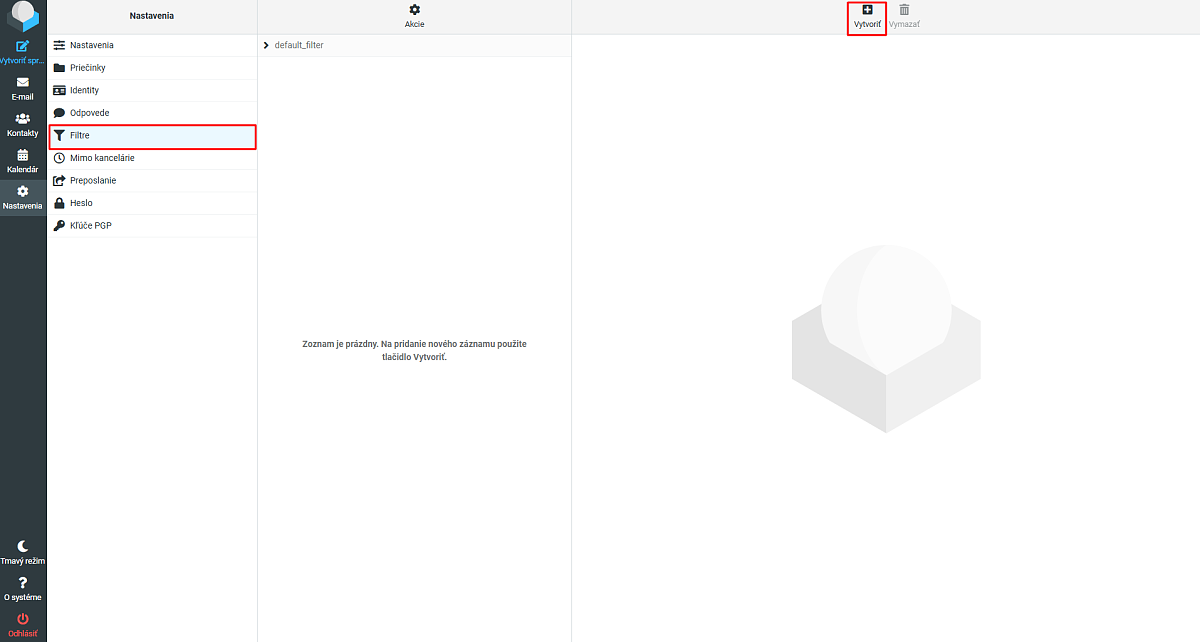Open the Kalendár calendar icon

coord(23,155)
